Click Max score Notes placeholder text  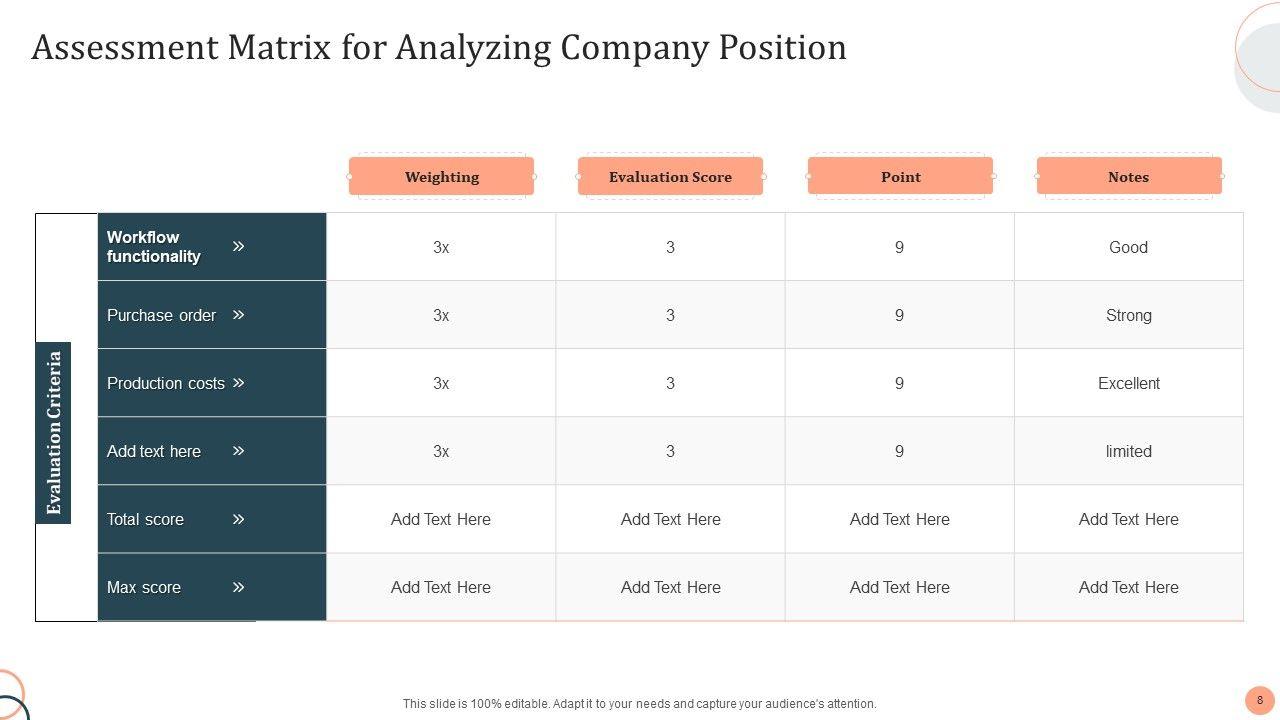[1128, 587]
